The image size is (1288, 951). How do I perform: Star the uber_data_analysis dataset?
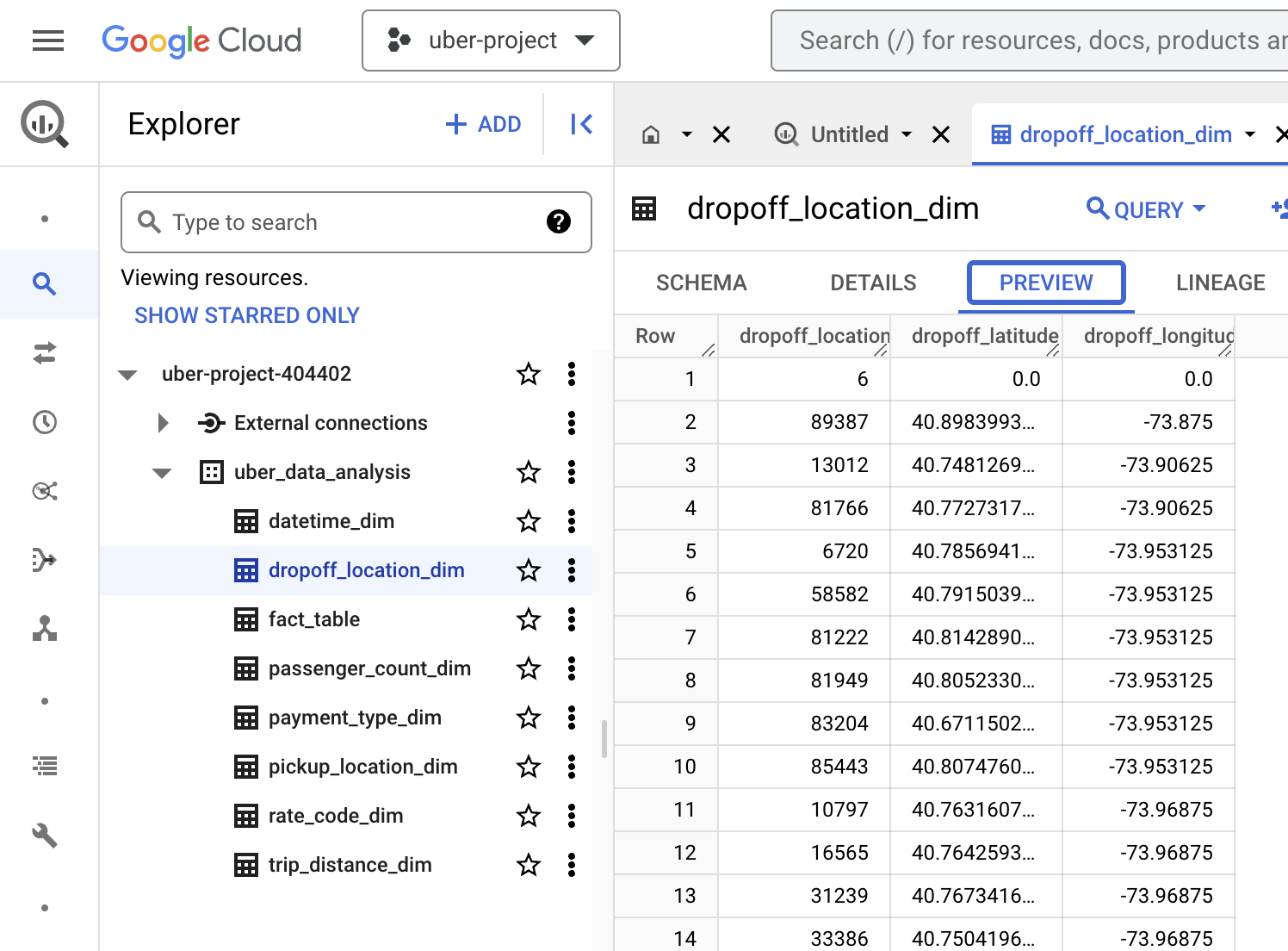pos(529,472)
